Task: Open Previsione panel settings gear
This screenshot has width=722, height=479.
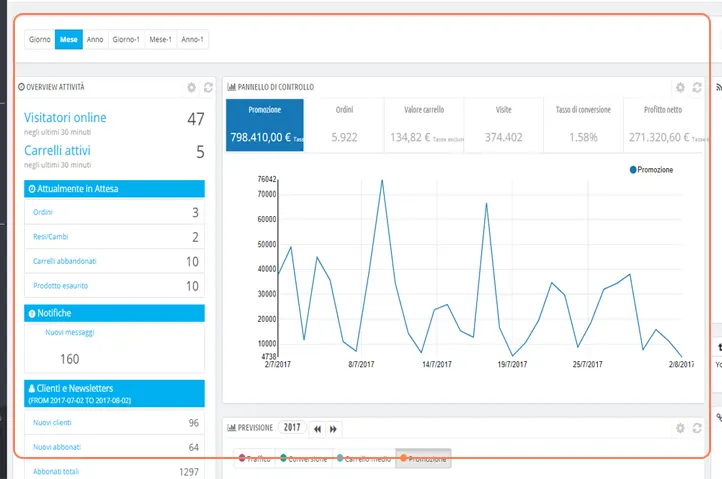Action: 680,428
